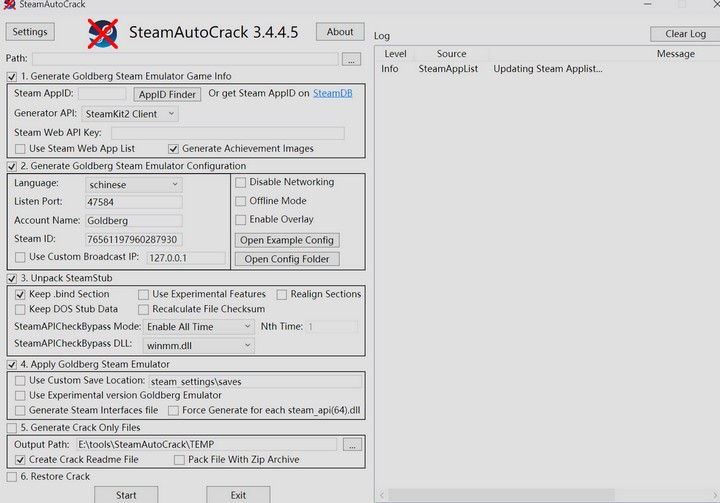Image resolution: width=720 pixels, height=503 pixels.
Task: Open SteamAPICheckBypass Mode dropdown
Action: [x=198, y=326]
